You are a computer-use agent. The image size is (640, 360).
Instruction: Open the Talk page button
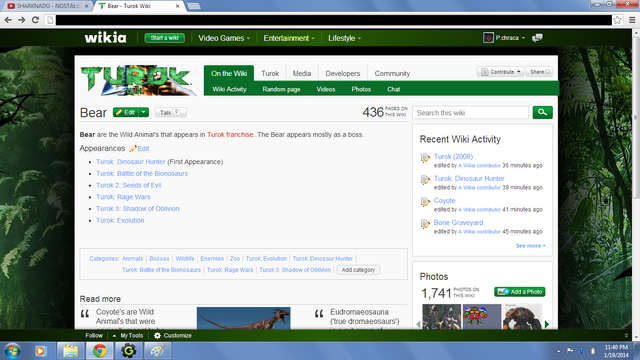171,112
